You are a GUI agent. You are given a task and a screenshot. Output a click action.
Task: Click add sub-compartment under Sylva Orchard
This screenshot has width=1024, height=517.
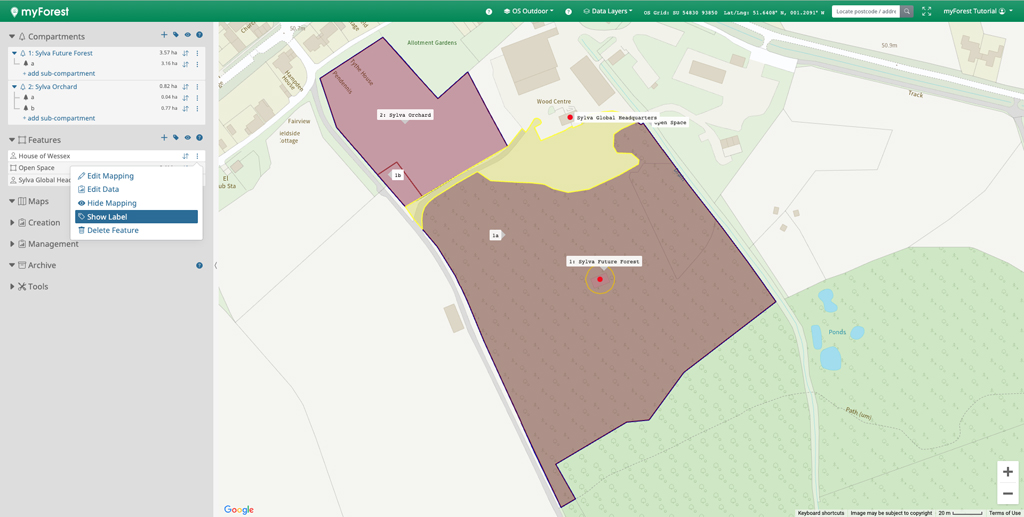(59, 118)
